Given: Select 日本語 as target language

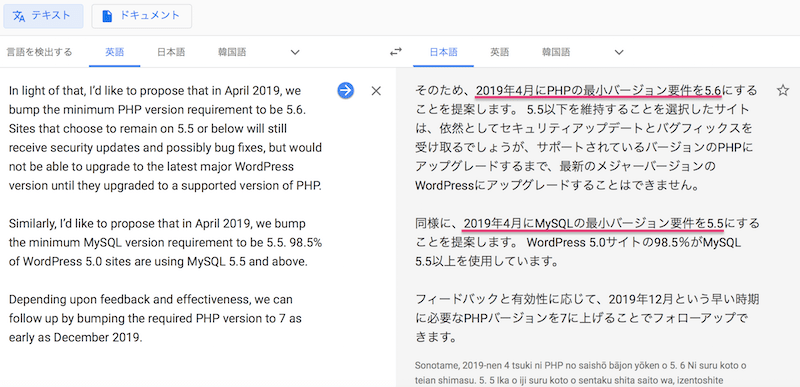Looking at the screenshot, I should tap(443, 52).
